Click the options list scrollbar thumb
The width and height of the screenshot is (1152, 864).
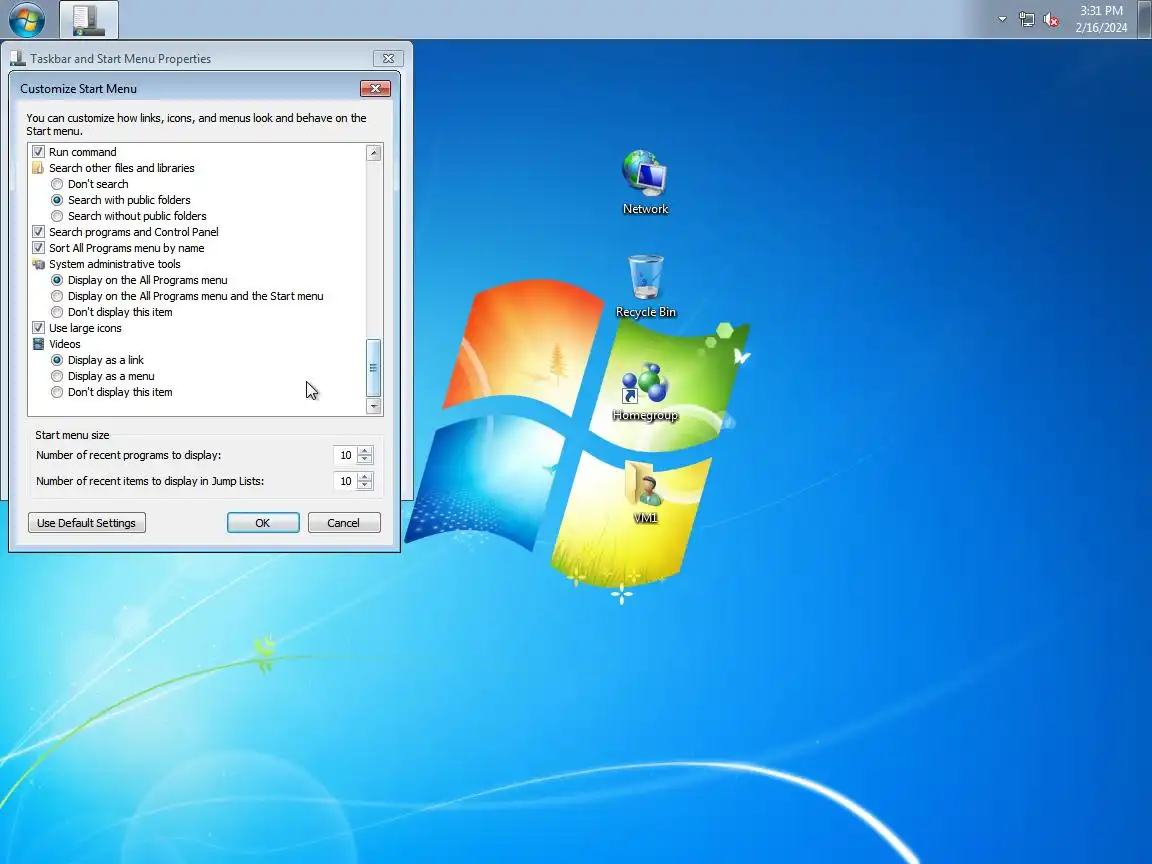(373, 367)
